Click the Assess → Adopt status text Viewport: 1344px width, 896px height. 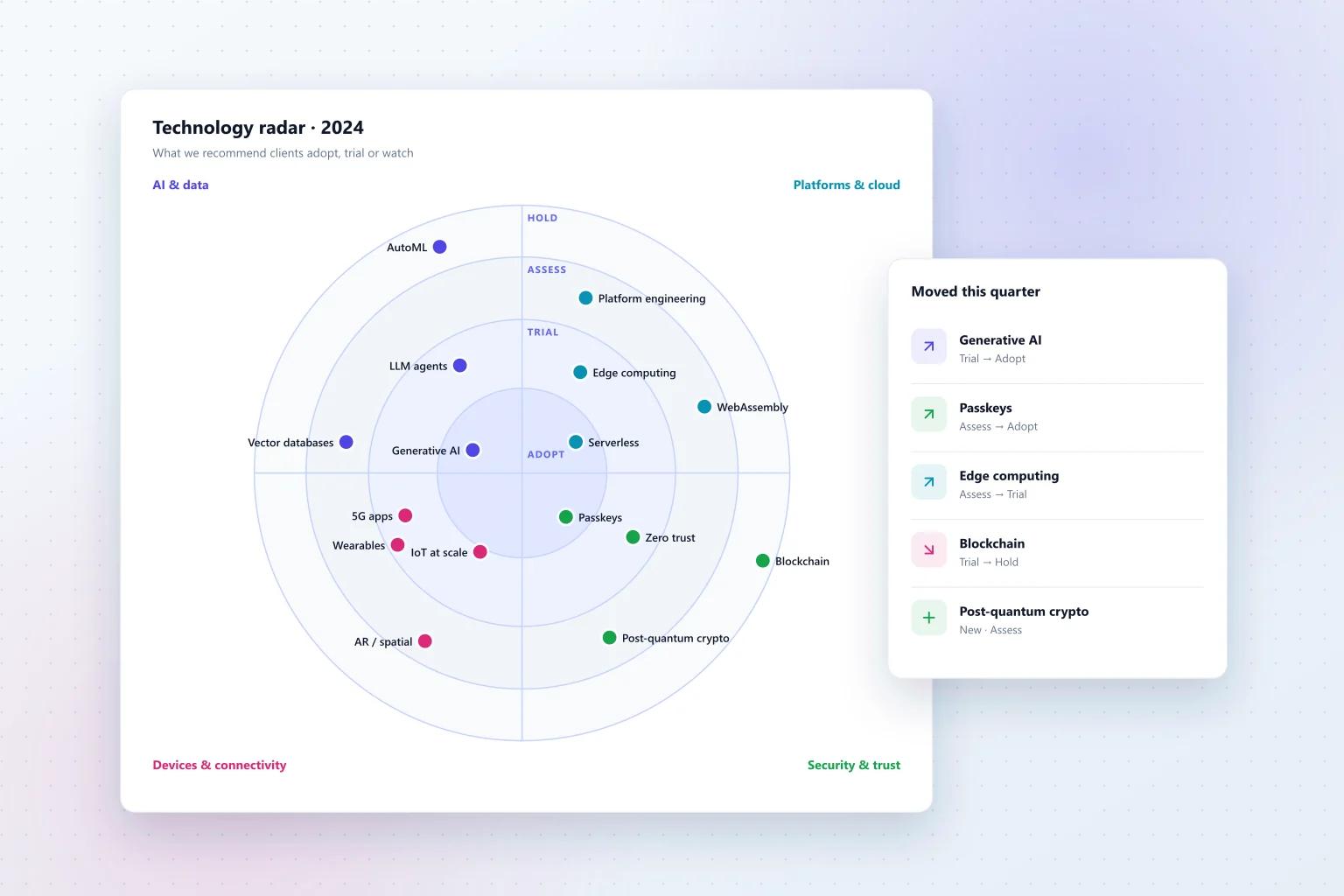click(x=998, y=427)
